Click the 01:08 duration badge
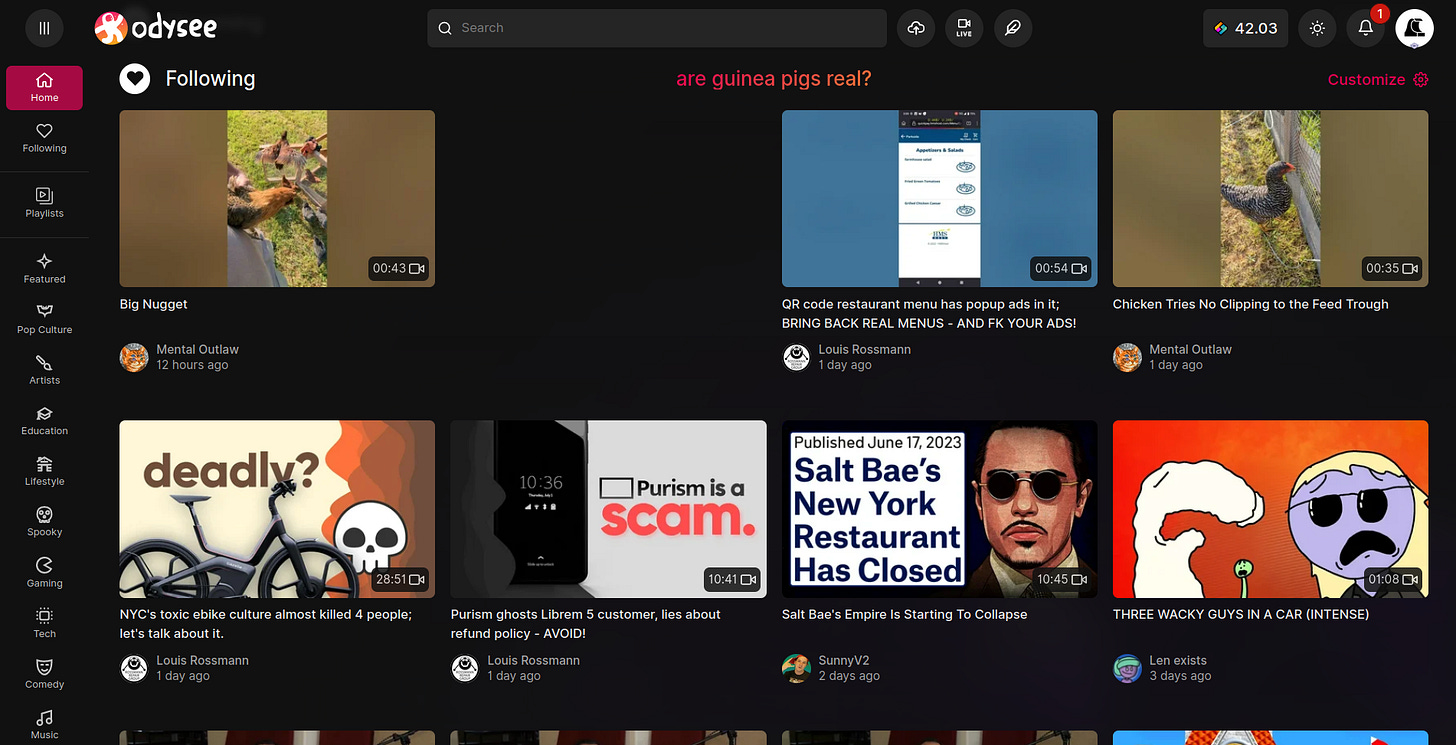Image resolution: width=1456 pixels, height=745 pixels. [1393, 579]
